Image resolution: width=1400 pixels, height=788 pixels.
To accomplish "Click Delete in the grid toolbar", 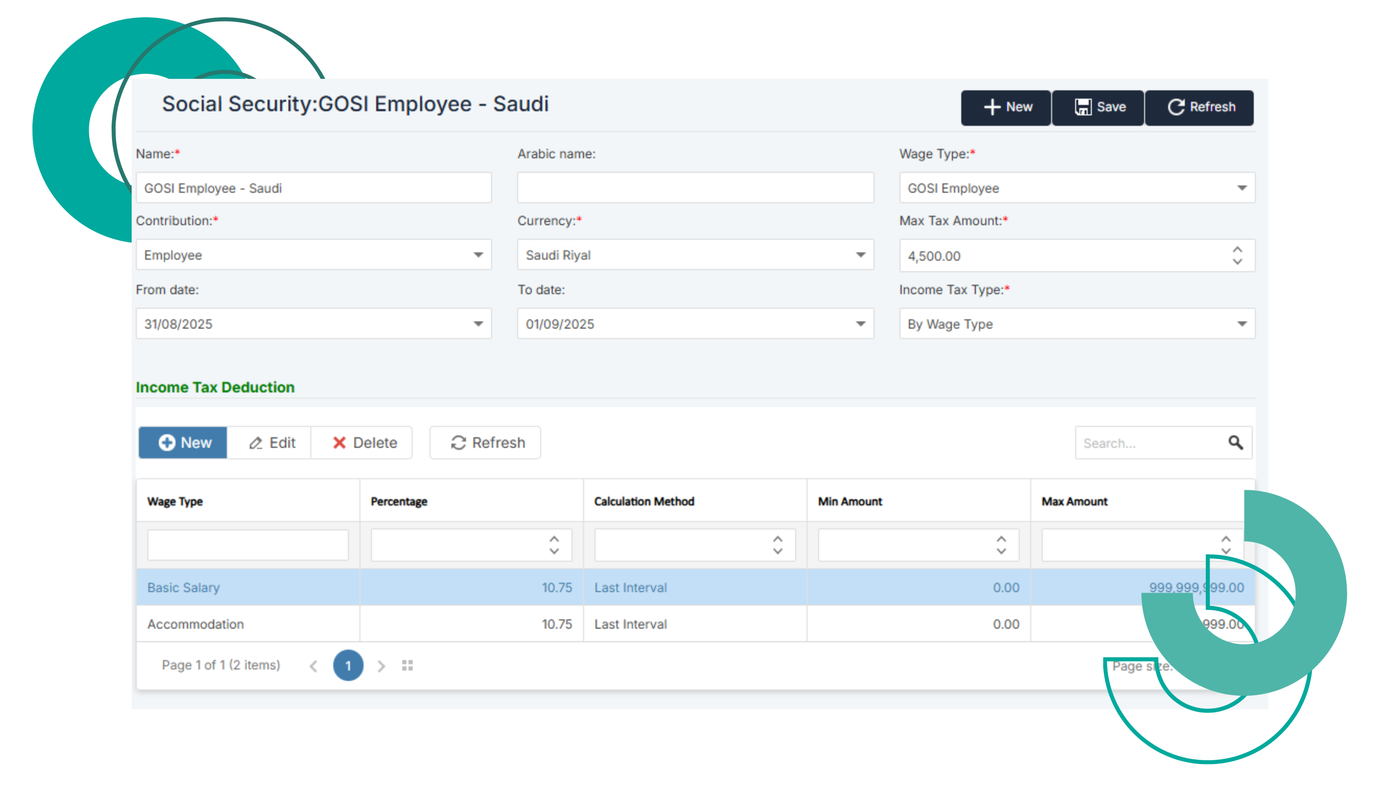I will click(x=363, y=443).
